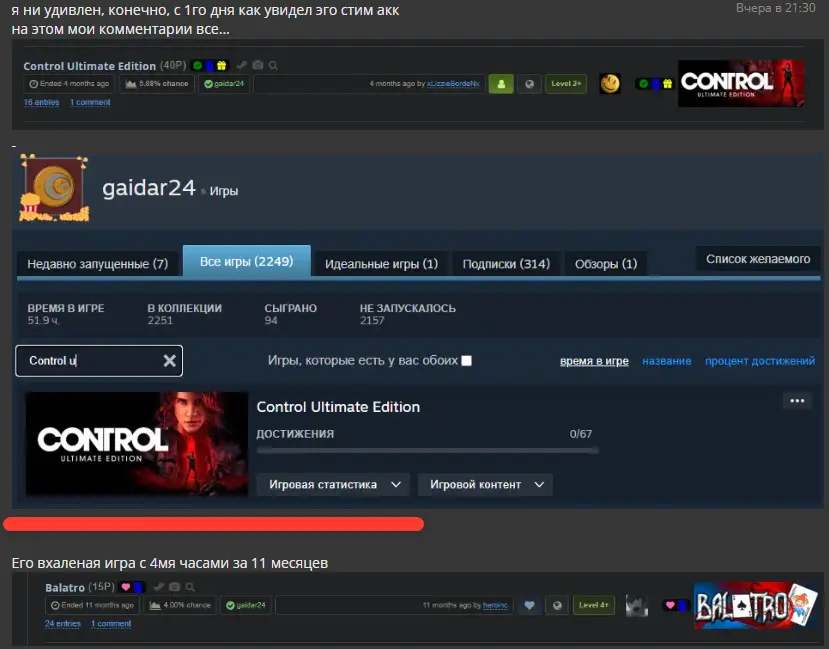The height and width of the screenshot is (649, 829).
Task: Click '0/67' achievements count
Action: click(x=581, y=434)
